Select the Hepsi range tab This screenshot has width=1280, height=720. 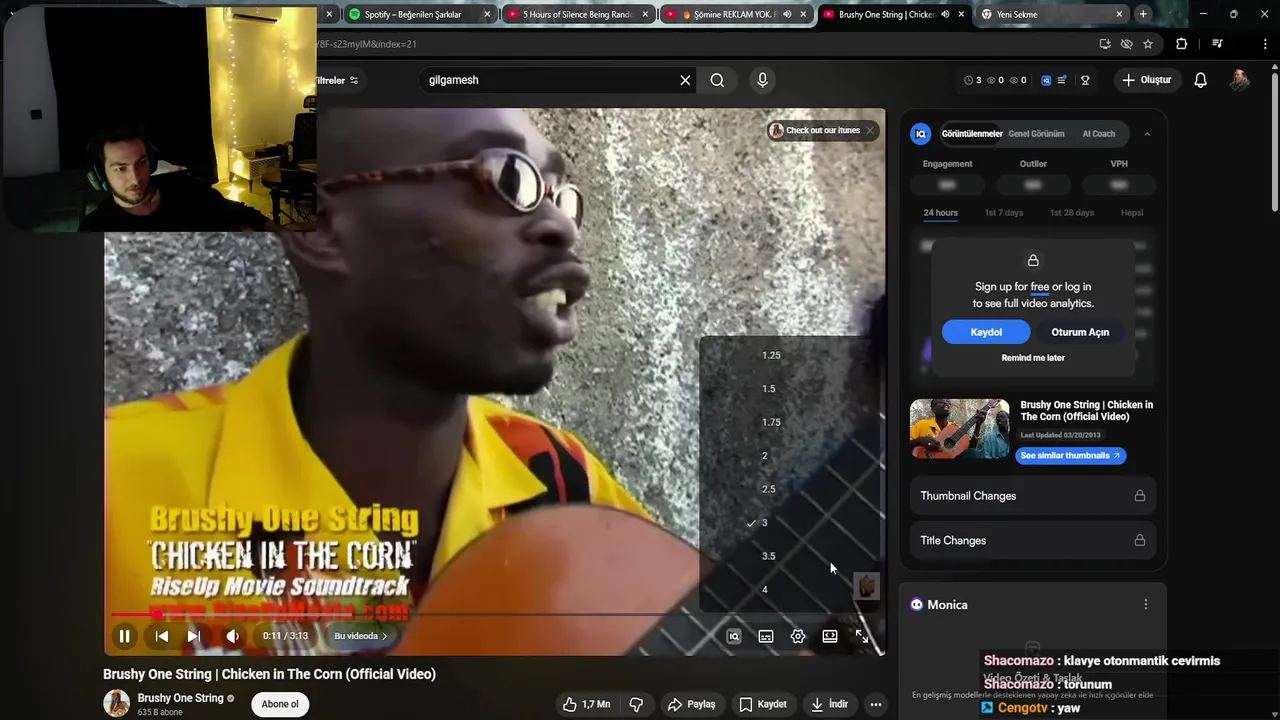coord(1132,213)
